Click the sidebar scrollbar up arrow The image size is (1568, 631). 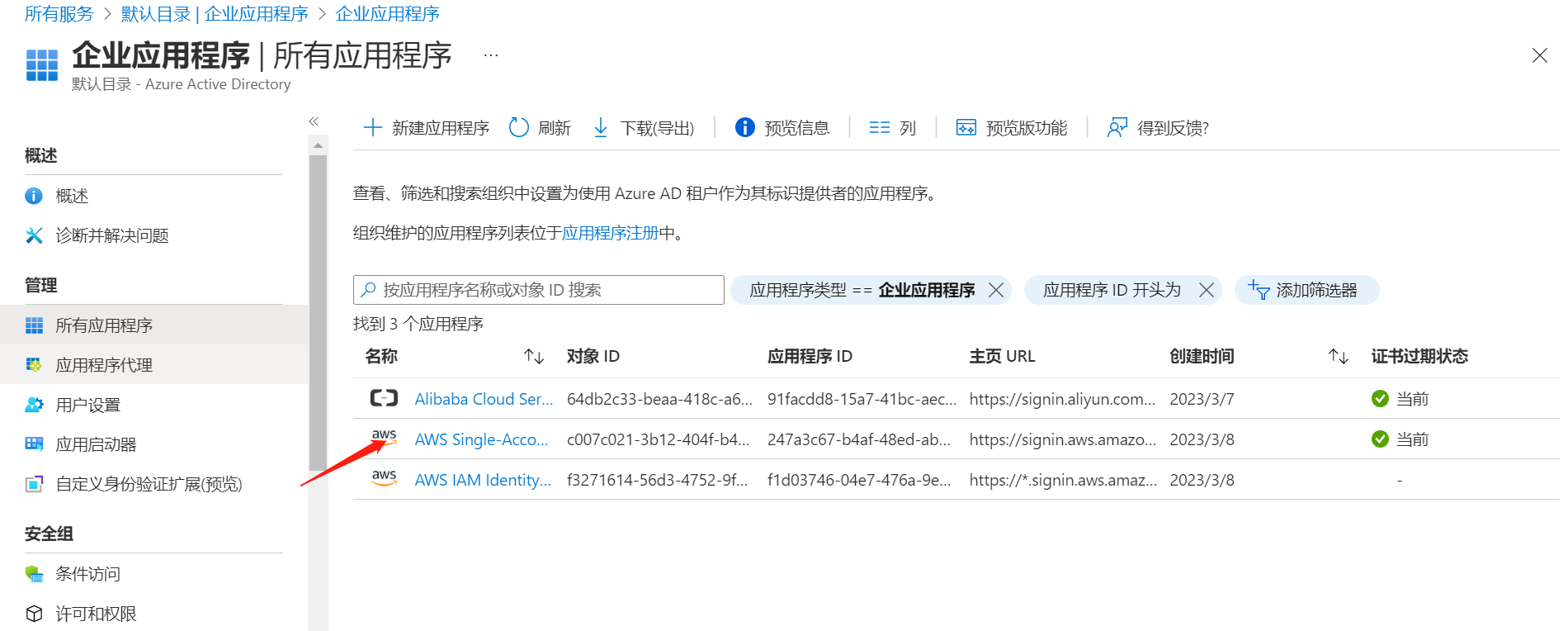click(318, 145)
